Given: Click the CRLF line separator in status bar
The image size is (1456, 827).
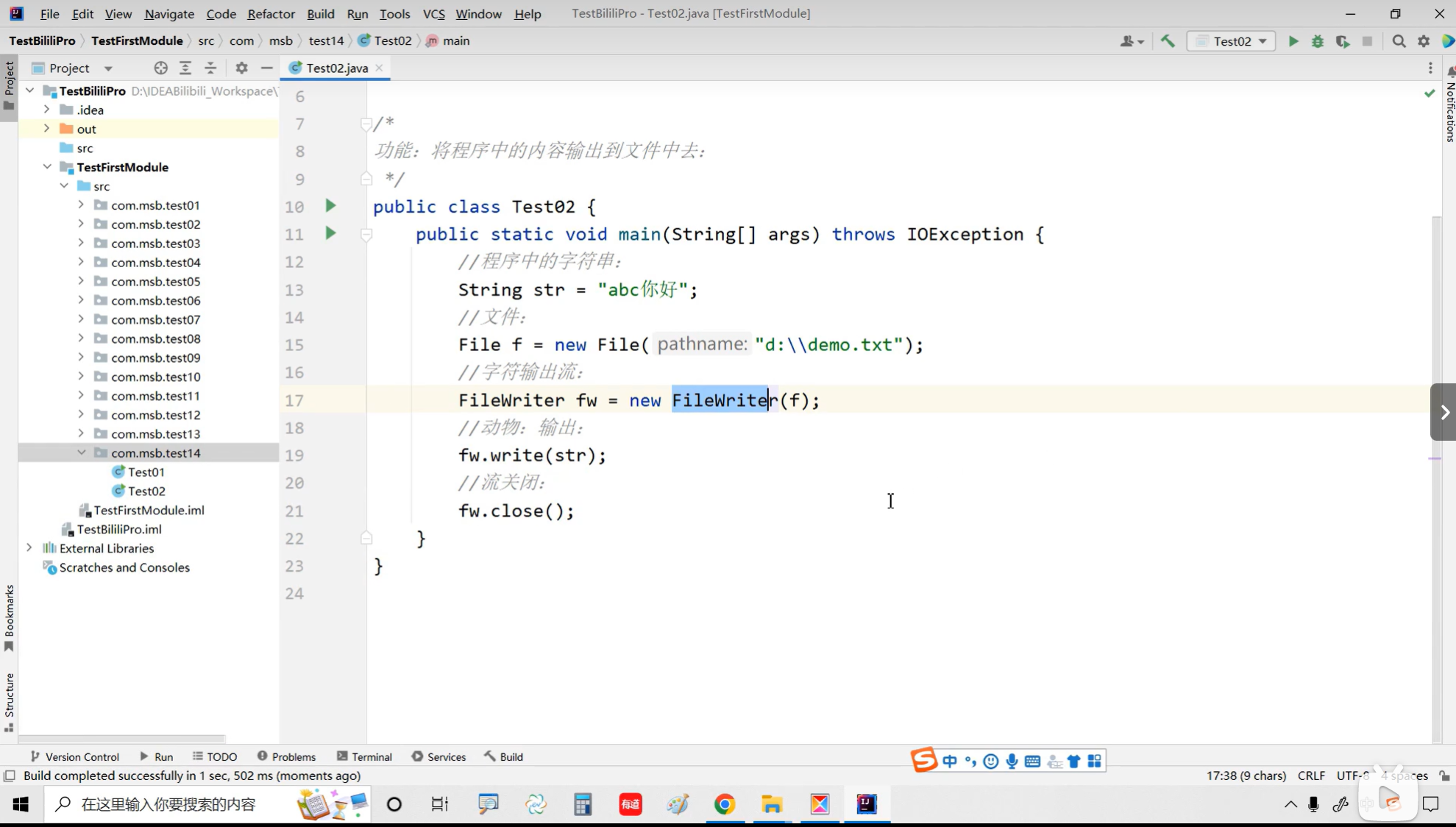Looking at the screenshot, I should tap(1311, 775).
